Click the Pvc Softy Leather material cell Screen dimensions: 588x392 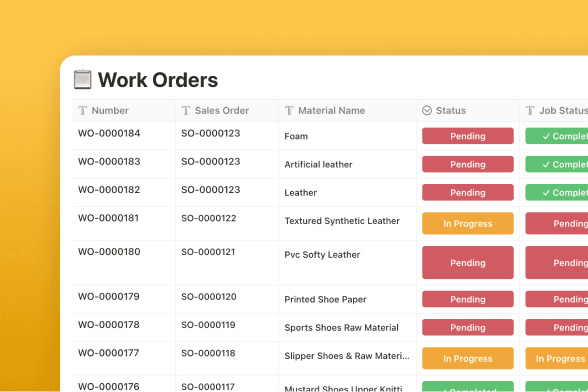point(348,263)
